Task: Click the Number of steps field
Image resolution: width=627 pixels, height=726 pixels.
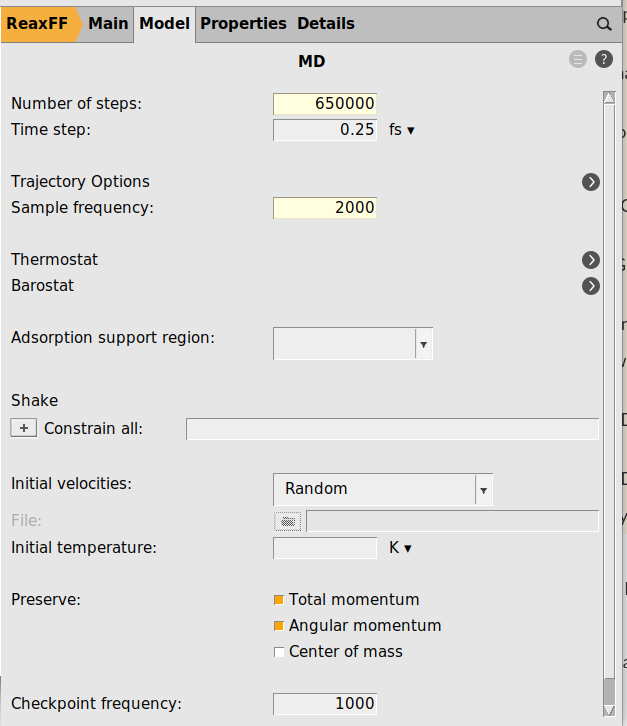Action: [325, 104]
